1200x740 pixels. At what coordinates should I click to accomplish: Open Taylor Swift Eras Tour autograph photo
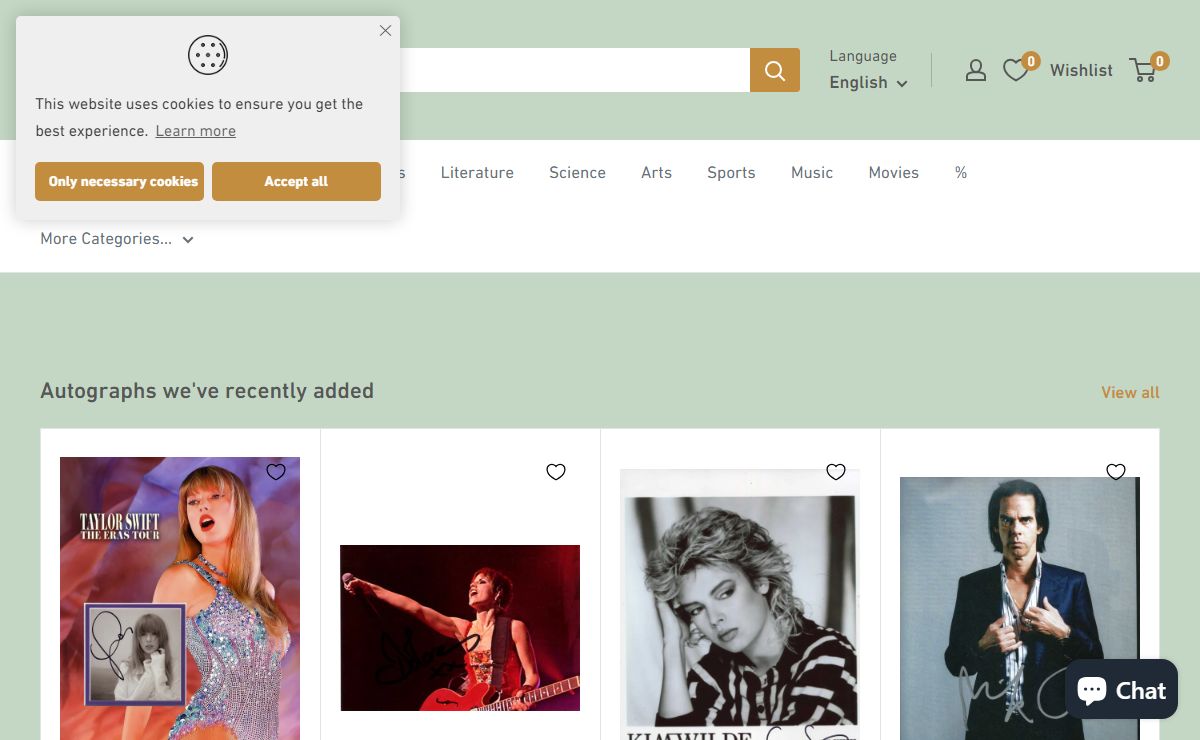click(180, 598)
